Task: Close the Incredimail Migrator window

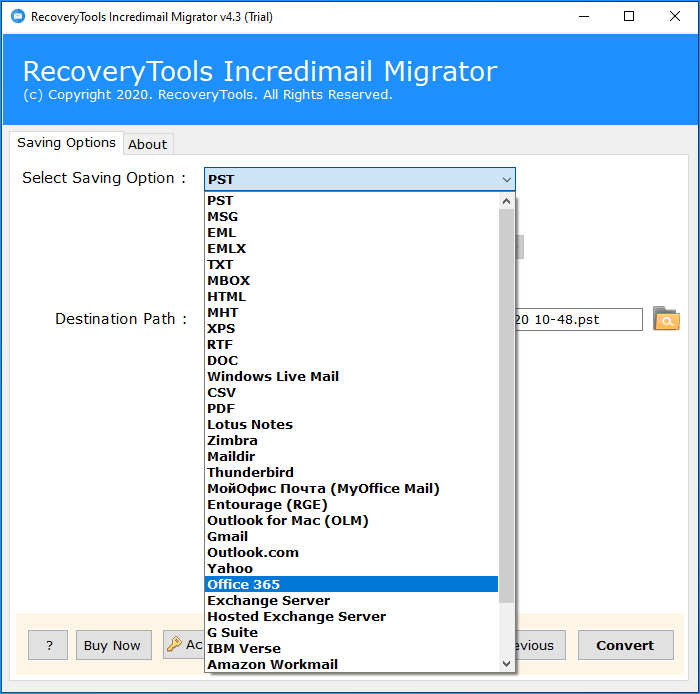Action: (x=675, y=17)
